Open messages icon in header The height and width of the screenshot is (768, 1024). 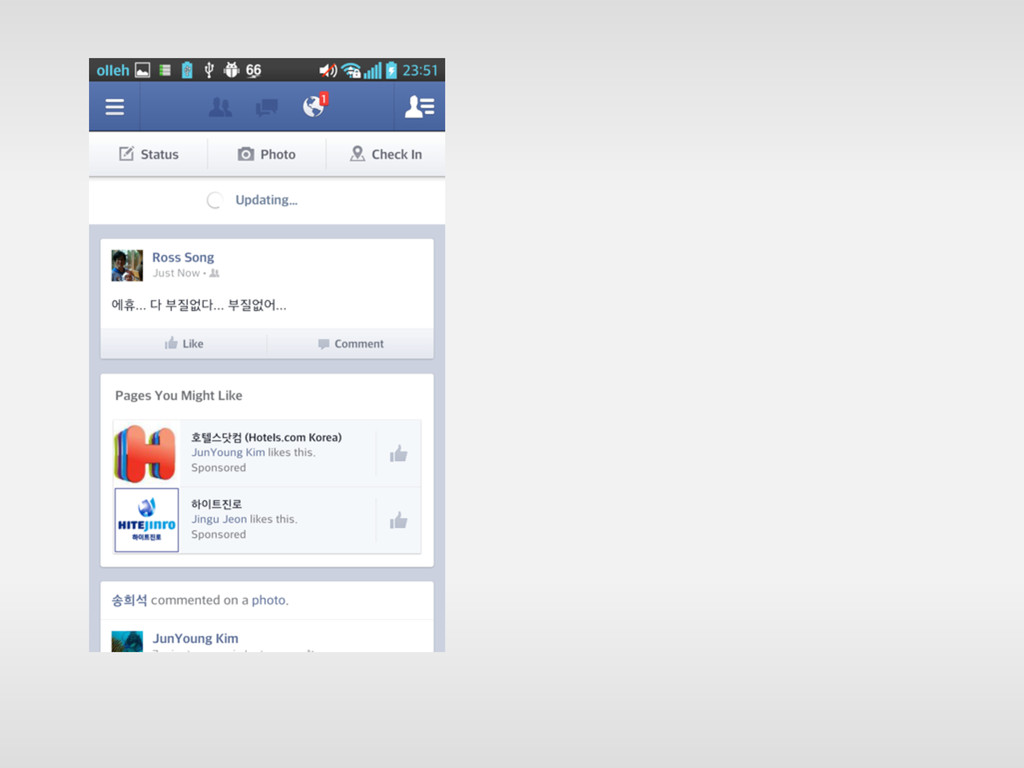(x=266, y=108)
